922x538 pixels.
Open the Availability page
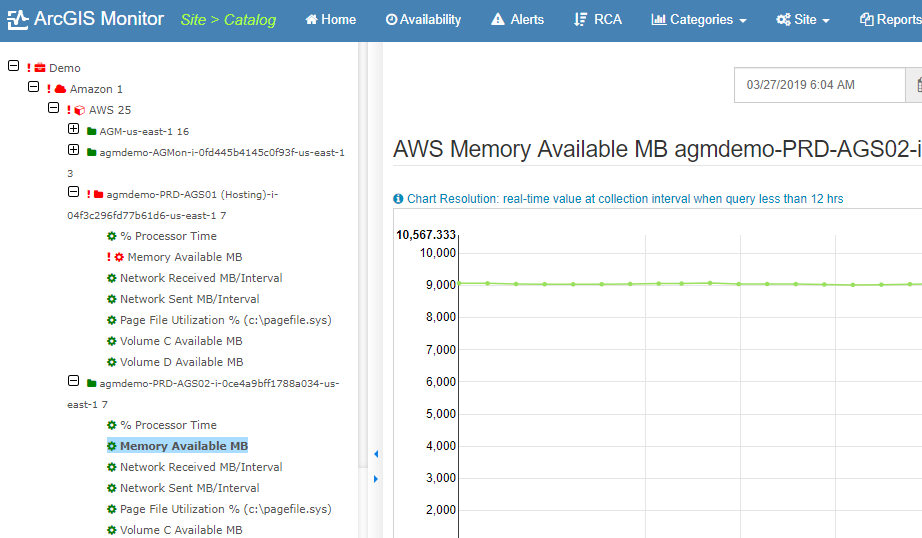click(423, 20)
